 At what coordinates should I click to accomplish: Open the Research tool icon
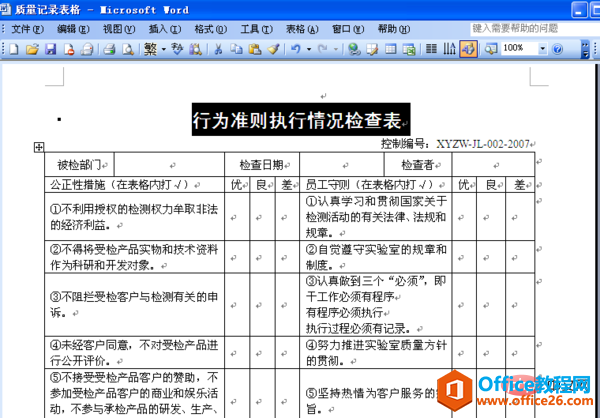click(x=196, y=49)
